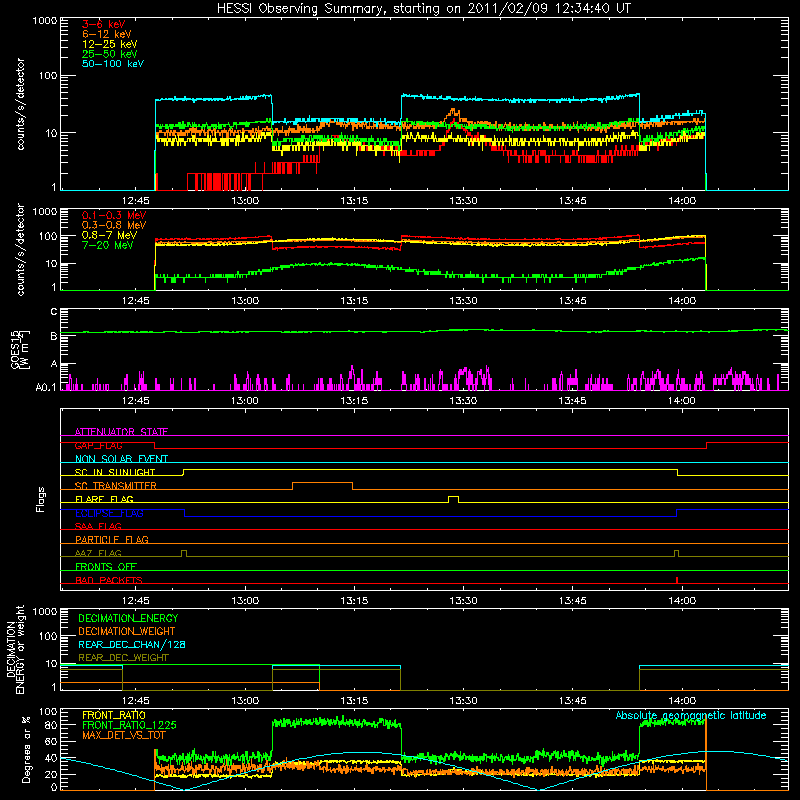
Task: Click the 13:45 tick label under the MeV panel
Action: coord(572,301)
